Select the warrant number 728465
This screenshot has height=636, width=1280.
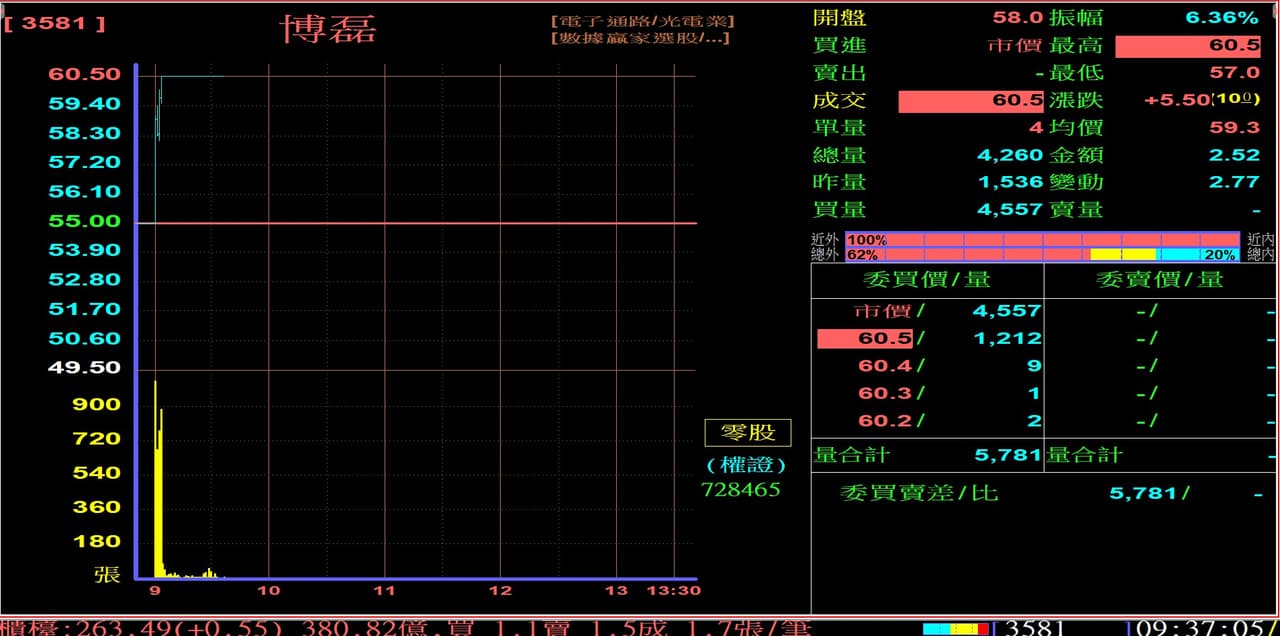(741, 490)
